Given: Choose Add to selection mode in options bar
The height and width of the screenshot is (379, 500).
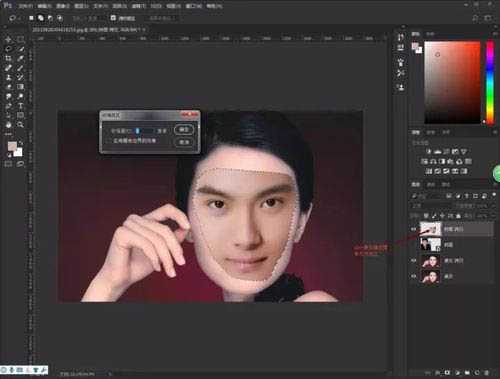Looking at the screenshot, I should [x=41, y=18].
